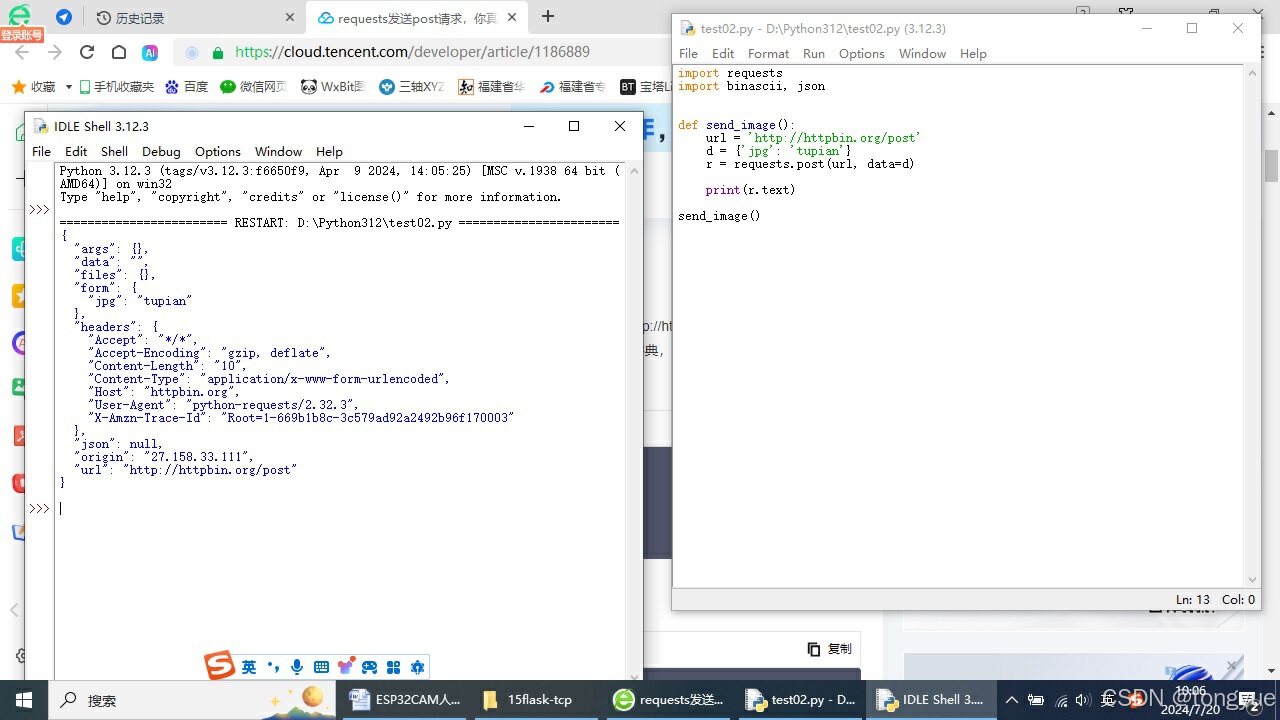Open the 三轴XYZ bookmark
This screenshot has height=720, width=1280.
coord(412,87)
